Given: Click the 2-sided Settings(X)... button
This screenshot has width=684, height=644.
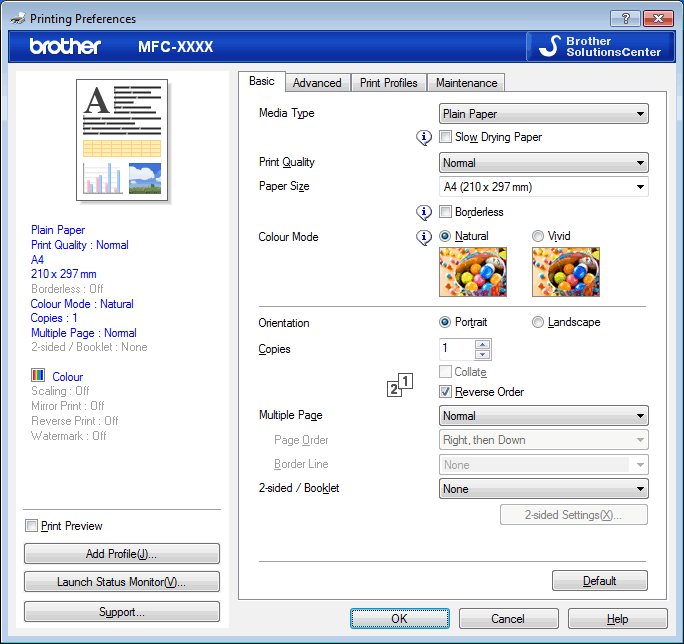Looking at the screenshot, I should pos(574,515).
